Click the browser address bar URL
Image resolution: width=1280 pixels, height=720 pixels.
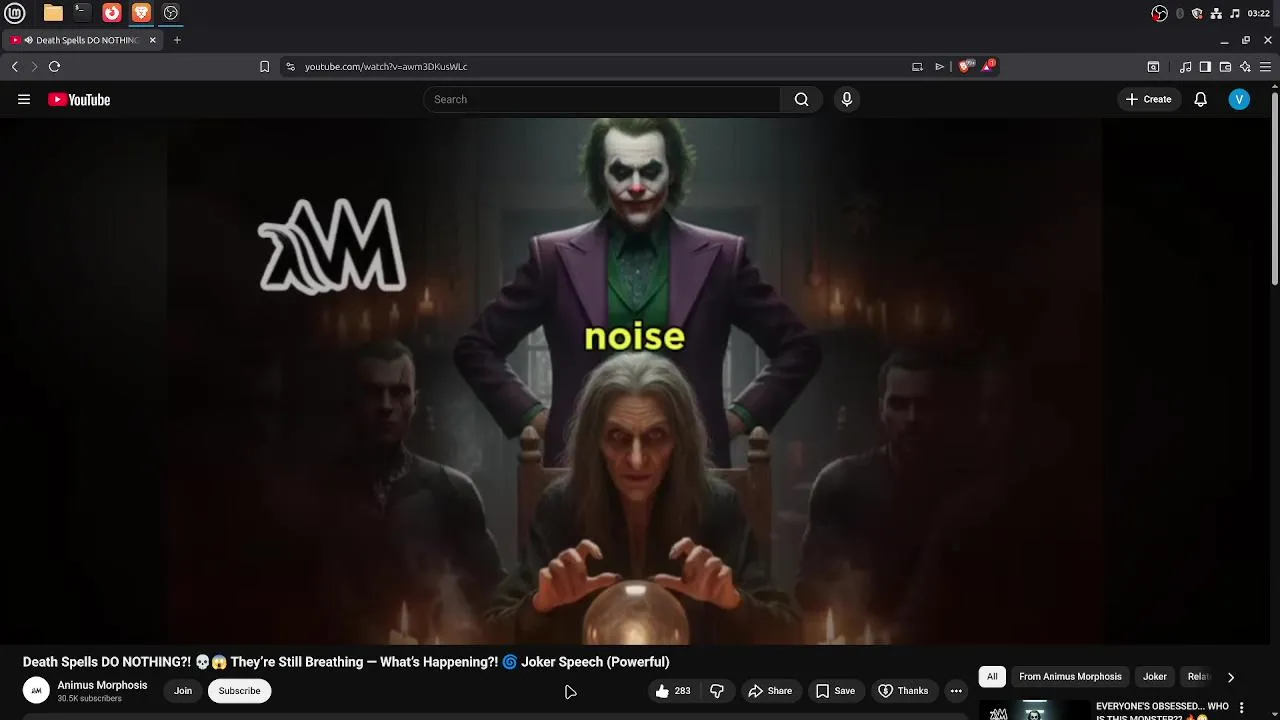(386, 67)
